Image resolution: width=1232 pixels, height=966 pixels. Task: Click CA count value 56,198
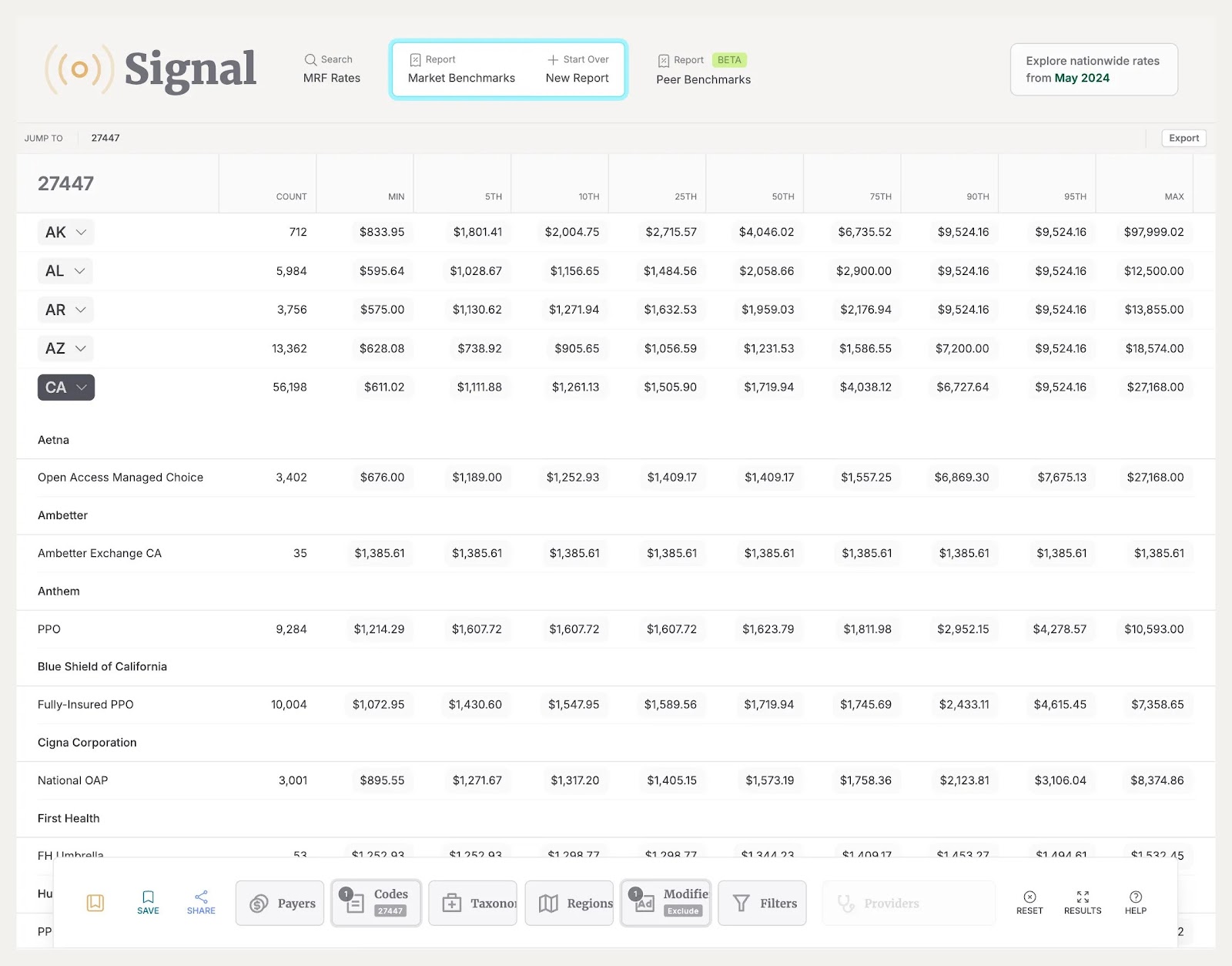point(290,387)
